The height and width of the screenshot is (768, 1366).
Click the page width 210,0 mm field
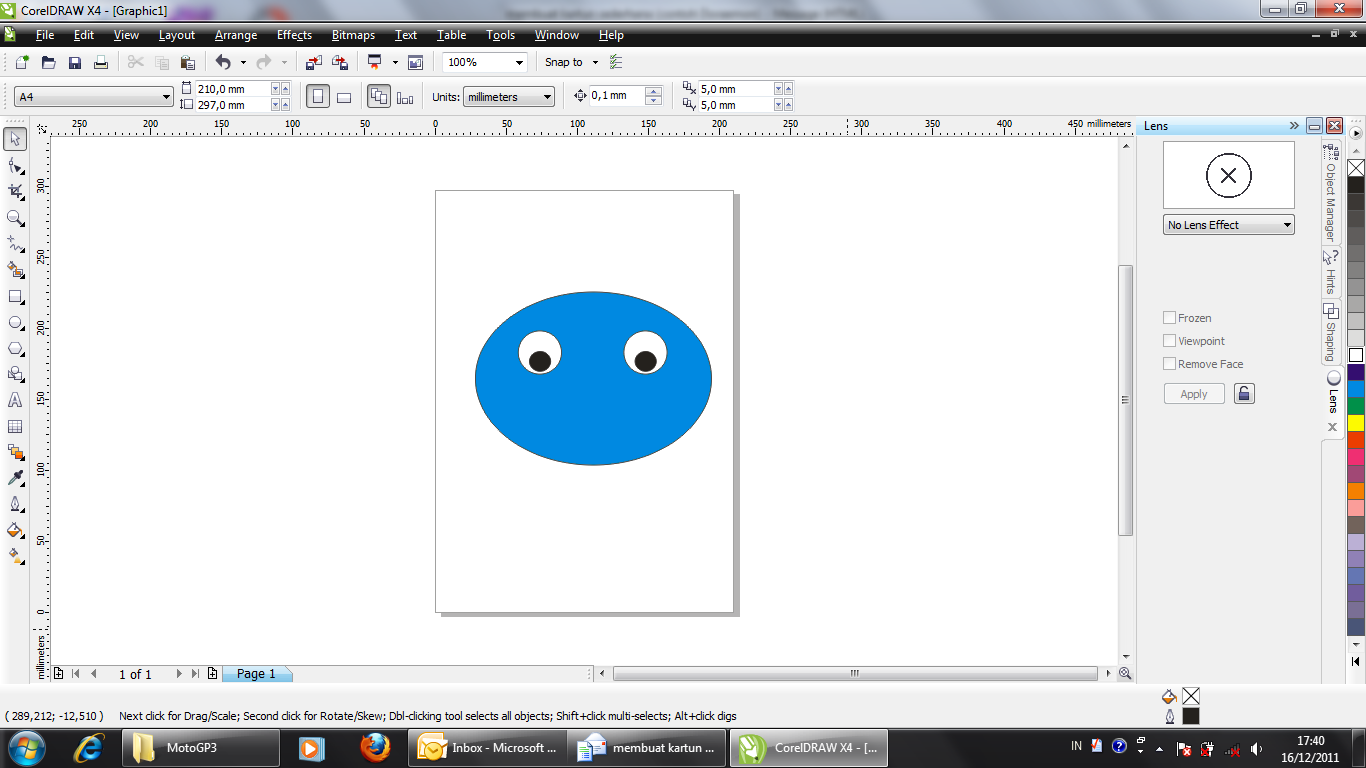233,89
